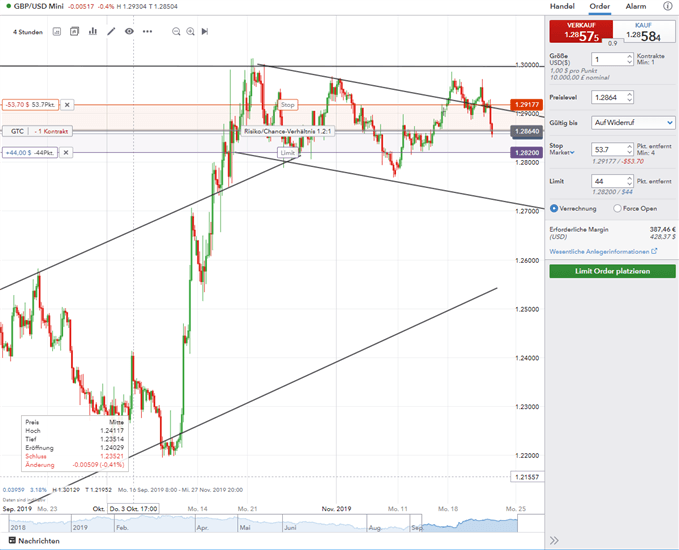Select the Limit label on chart
This screenshot has width=679, height=550.
288,152
